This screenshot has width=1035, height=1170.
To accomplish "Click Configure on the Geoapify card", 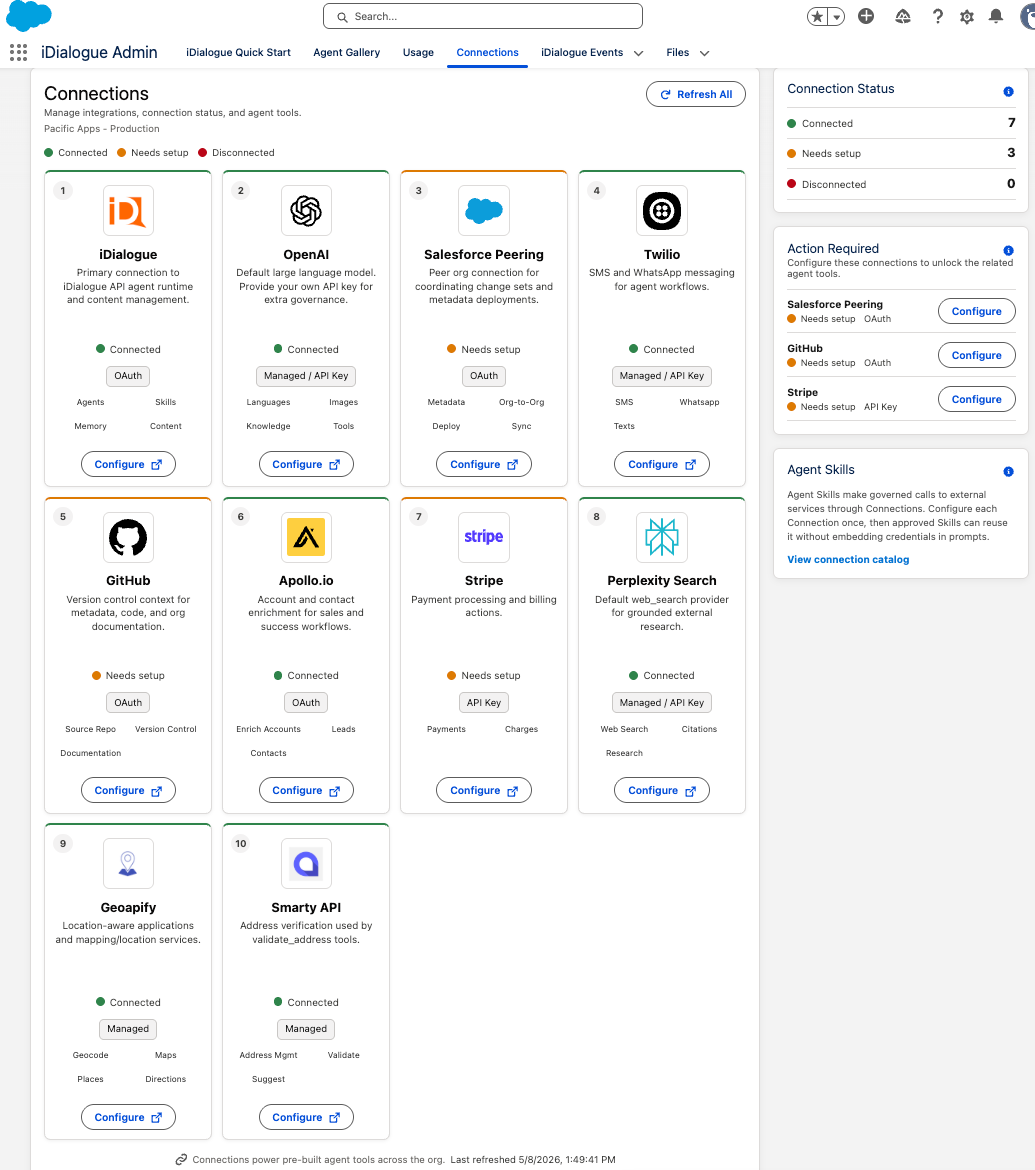I will click(x=128, y=1117).
